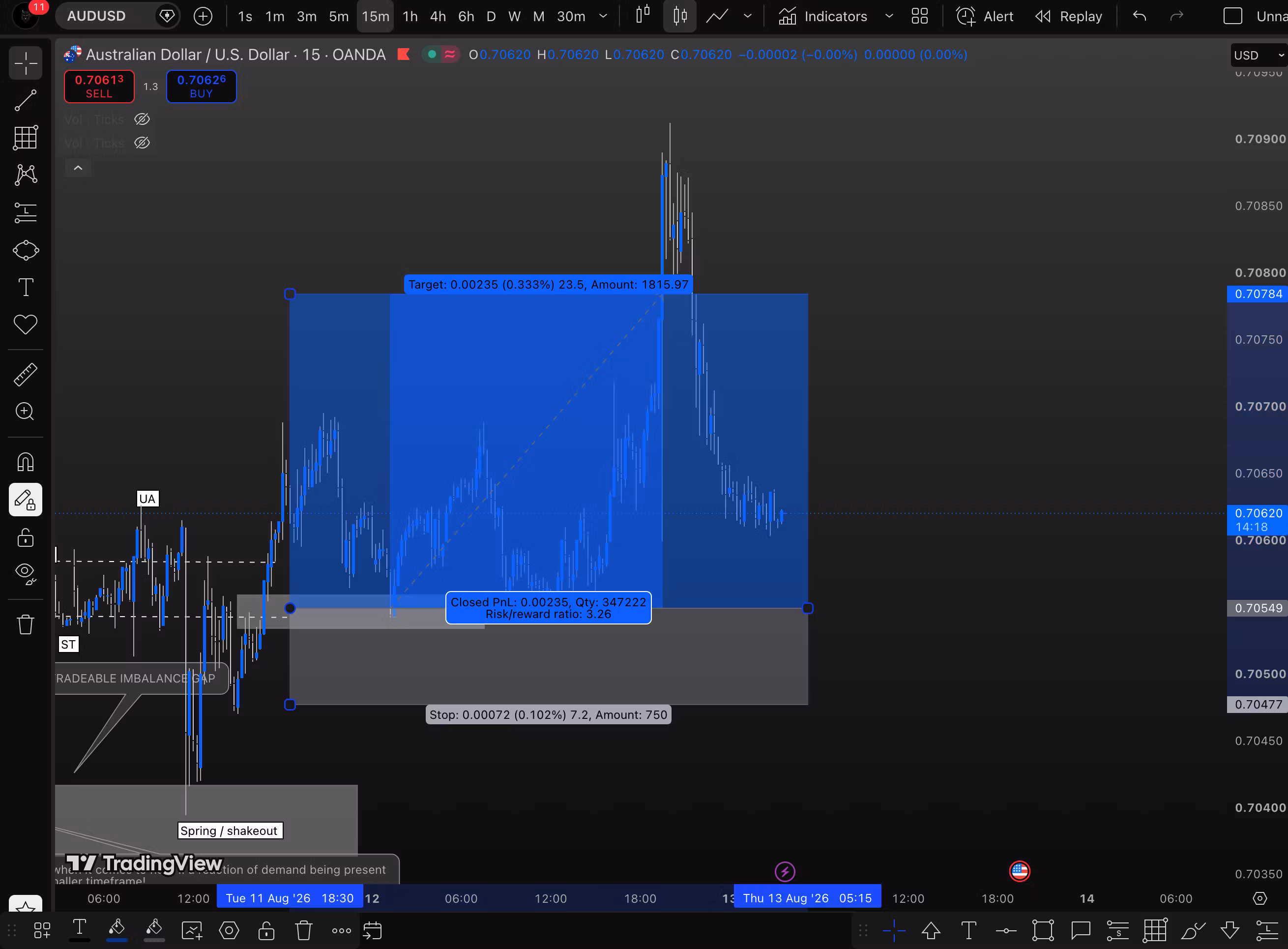Activate the zoom in tool

[25, 411]
